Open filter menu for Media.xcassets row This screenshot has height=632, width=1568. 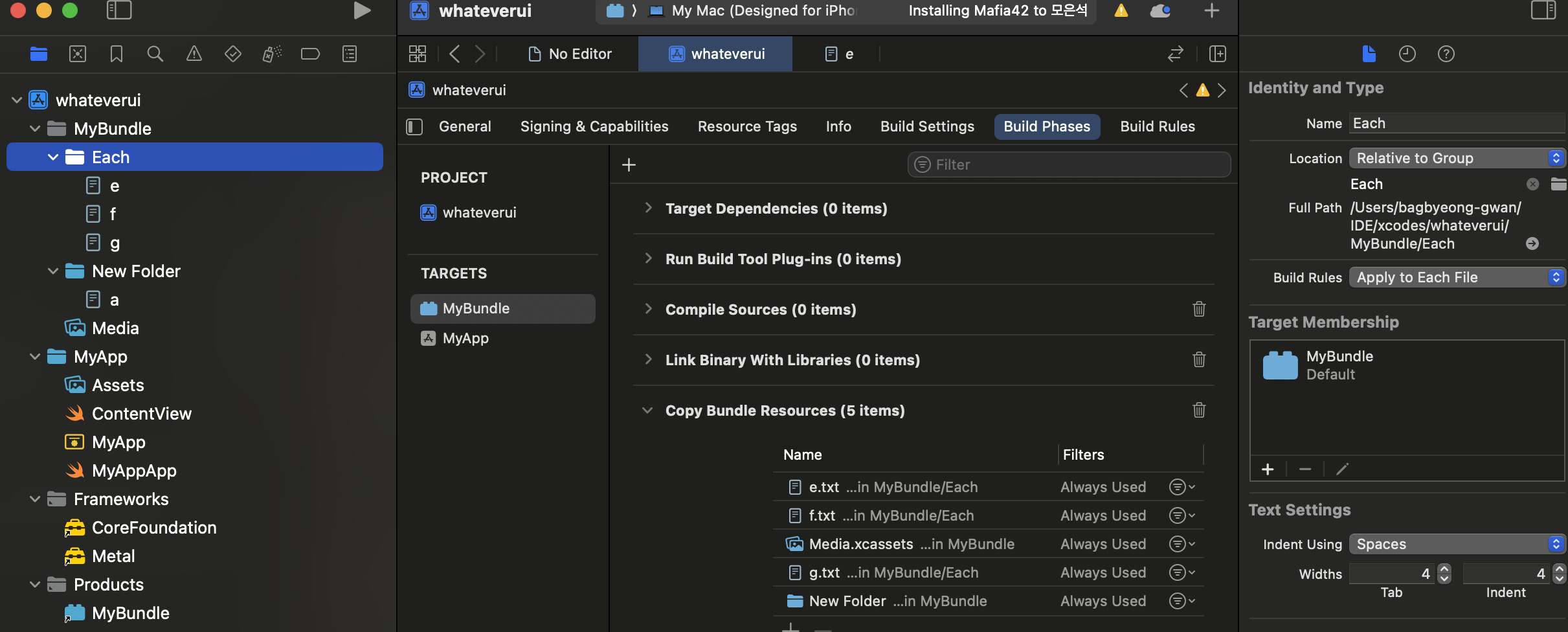coord(1182,544)
